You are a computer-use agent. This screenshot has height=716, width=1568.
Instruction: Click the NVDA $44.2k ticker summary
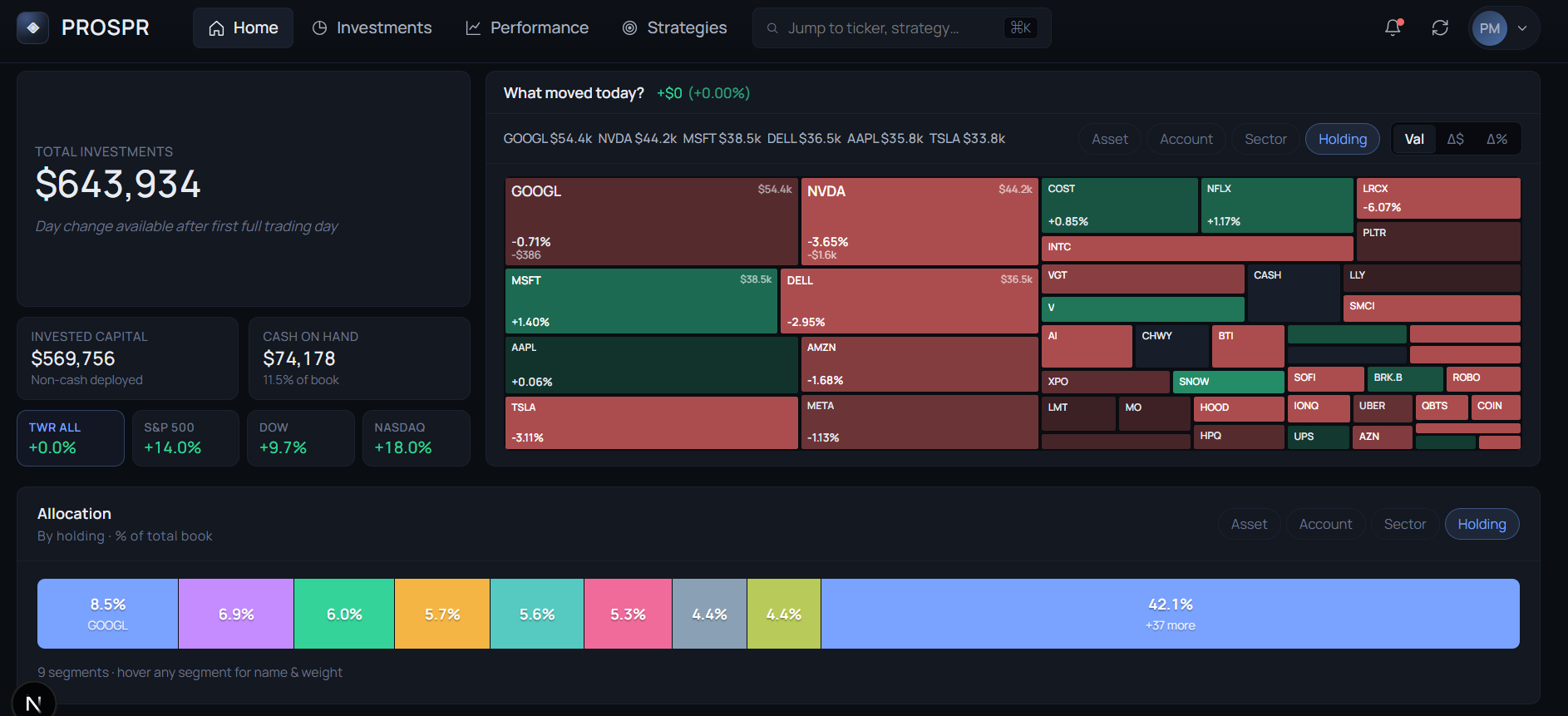pos(638,139)
